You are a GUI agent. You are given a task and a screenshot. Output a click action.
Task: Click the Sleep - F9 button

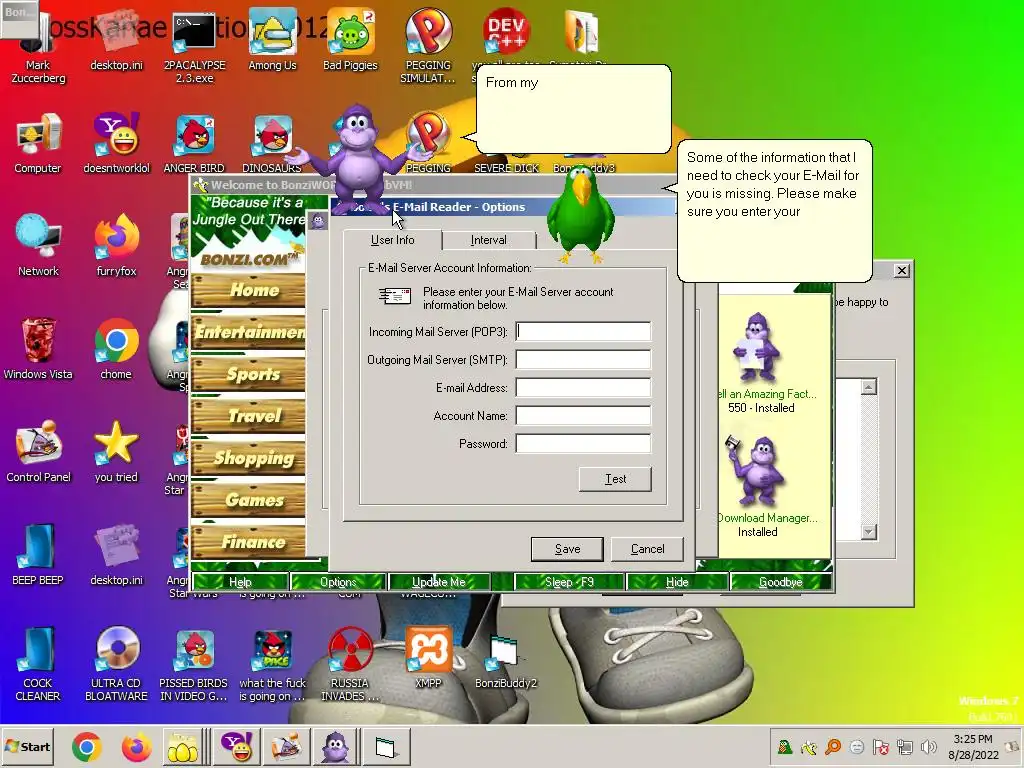[569, 582]
